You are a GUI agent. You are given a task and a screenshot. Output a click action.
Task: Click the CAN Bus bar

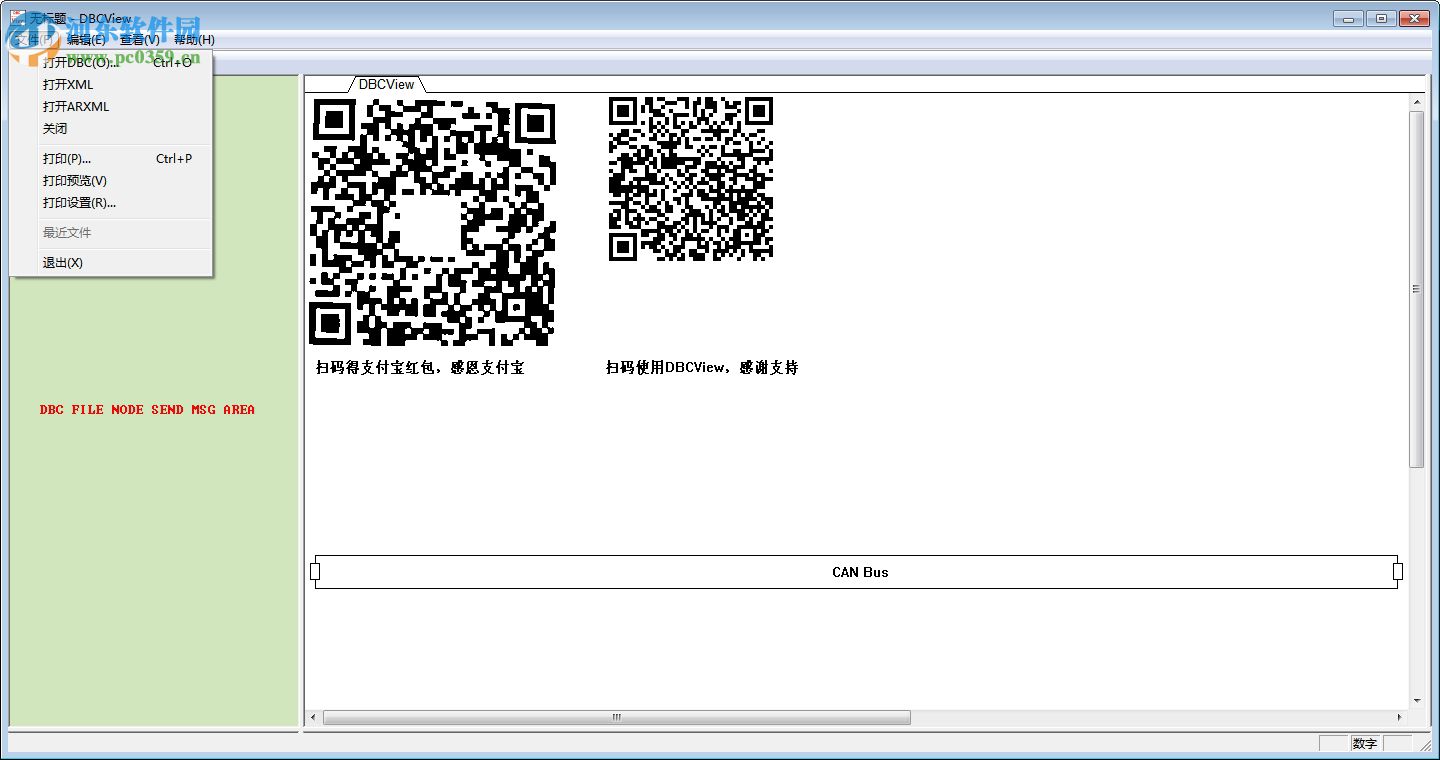pyautogui.click(x=860, y=572)
